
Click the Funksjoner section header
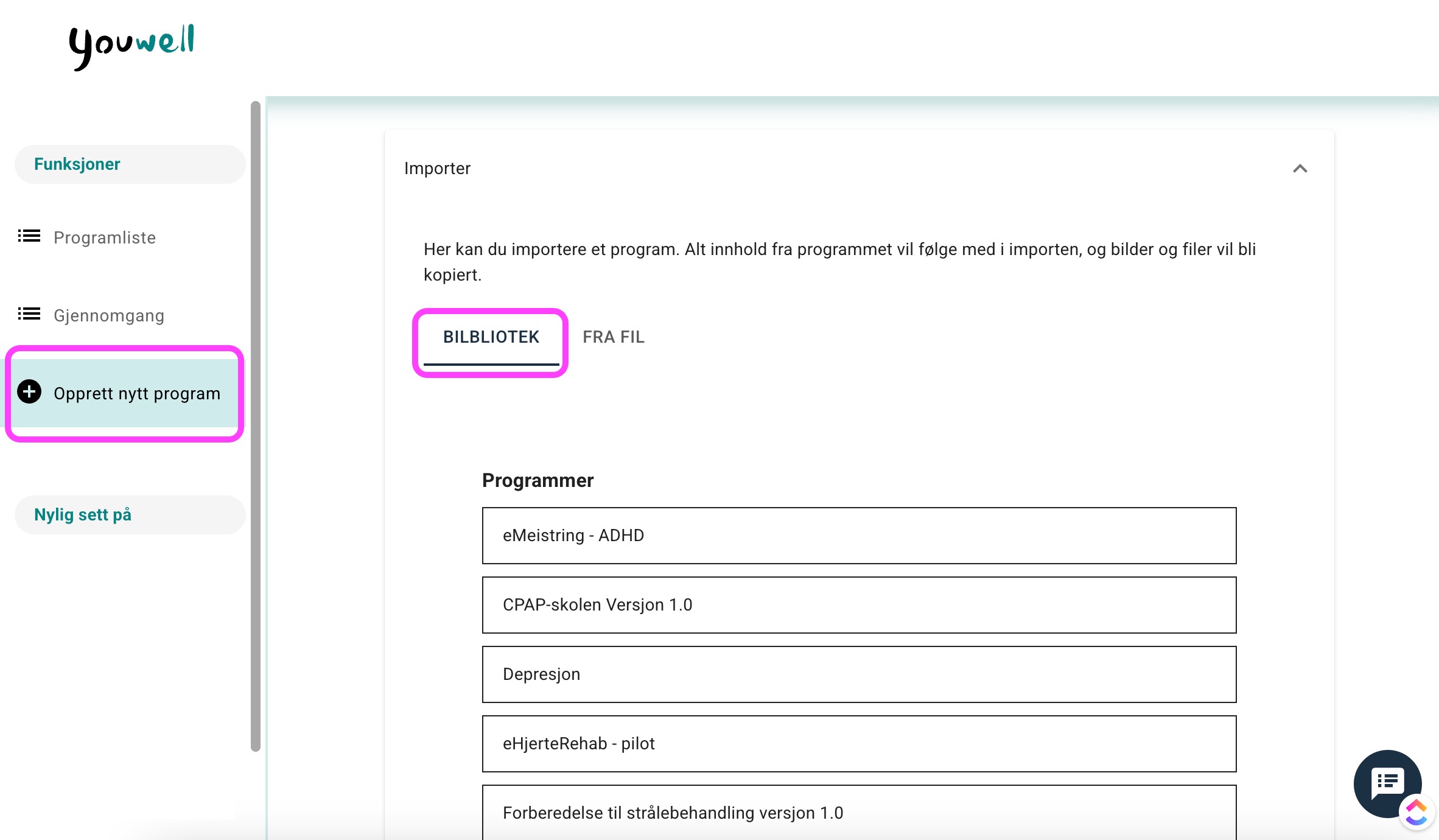[77, 164]
